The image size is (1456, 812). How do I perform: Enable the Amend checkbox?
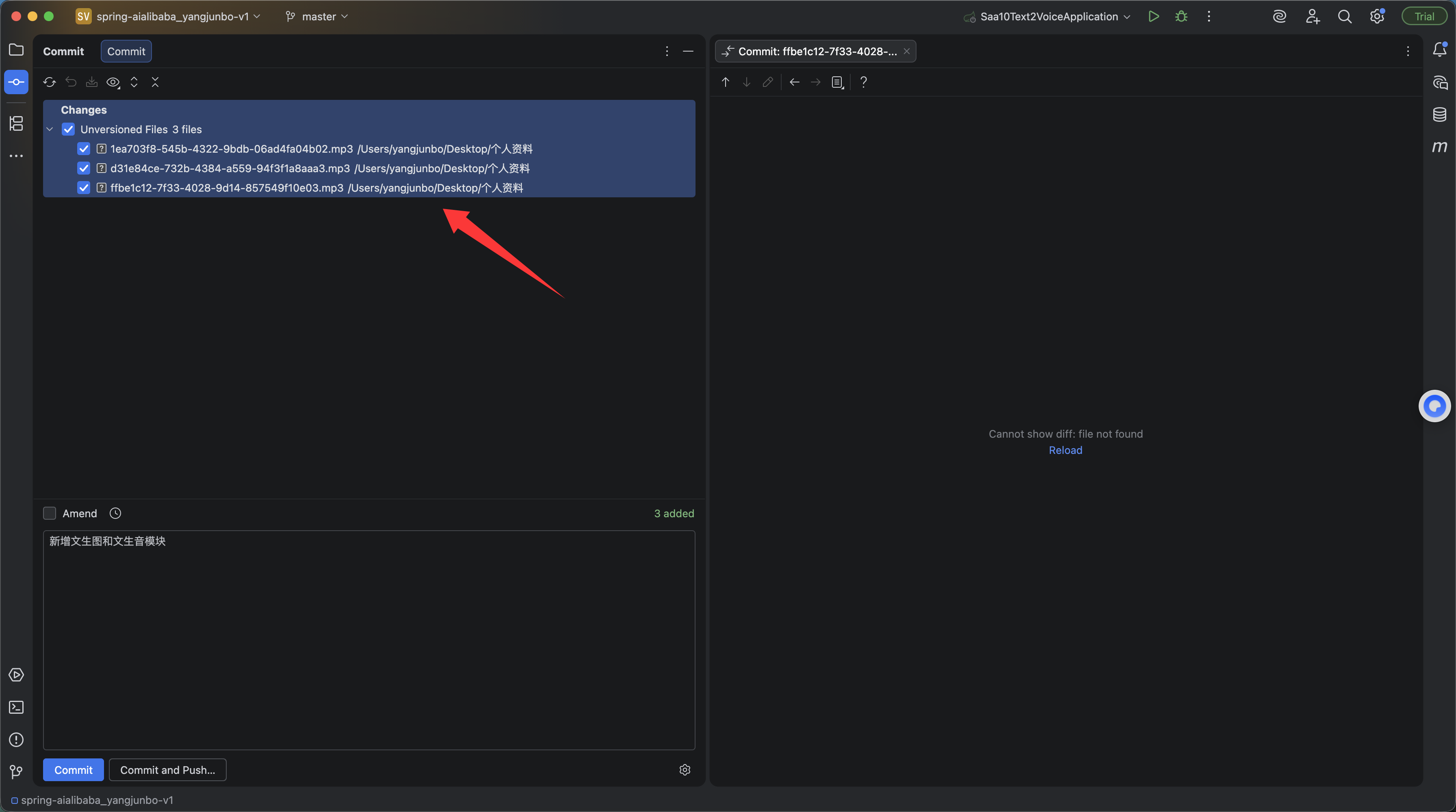tap(50, 513)
